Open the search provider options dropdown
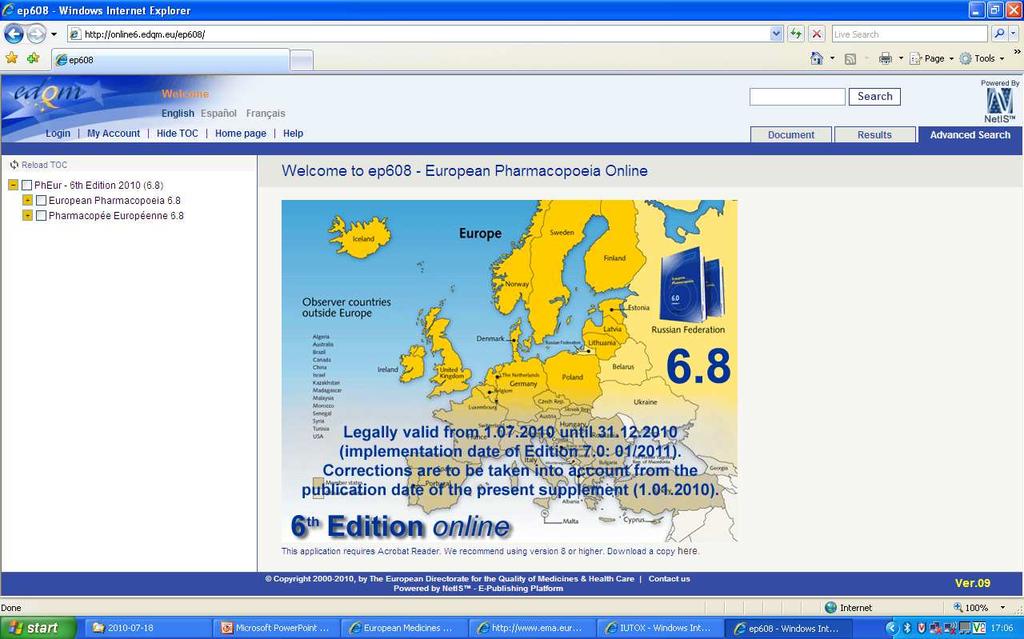Viewport: 1024px width, 639px height. click(x=1013, y=34)
